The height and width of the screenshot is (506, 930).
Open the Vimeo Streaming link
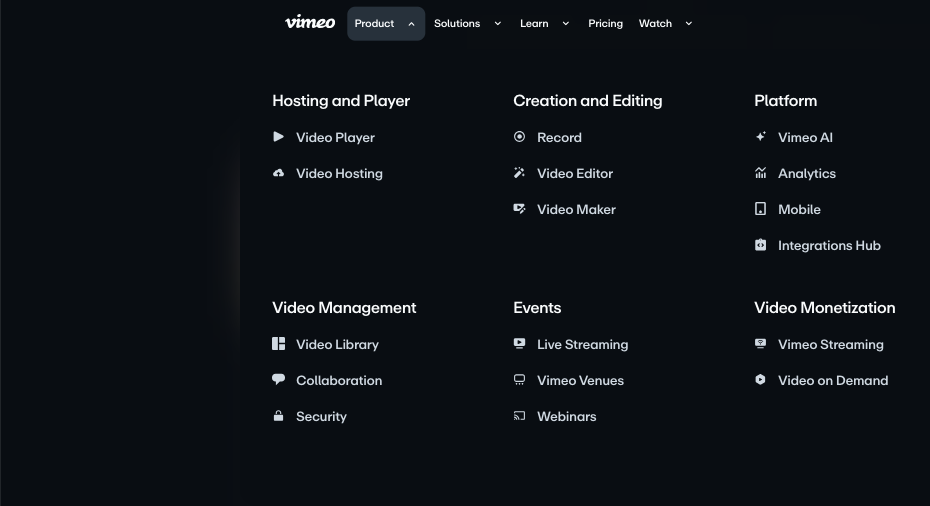[x=830, y=344]
